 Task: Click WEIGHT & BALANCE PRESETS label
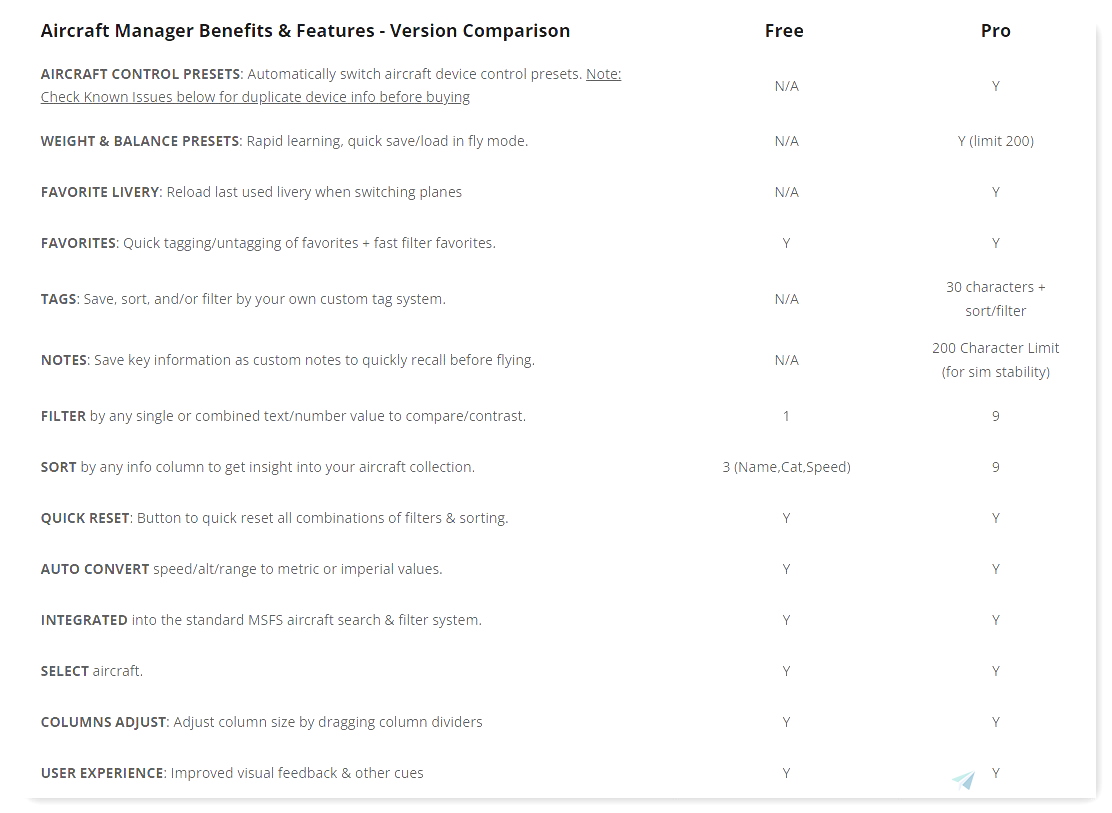tap(140, 140)
